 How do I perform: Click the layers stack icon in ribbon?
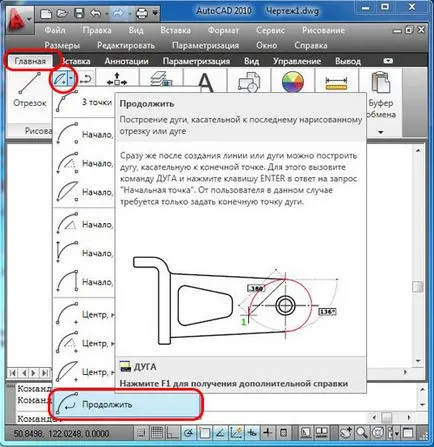(161, 79)
